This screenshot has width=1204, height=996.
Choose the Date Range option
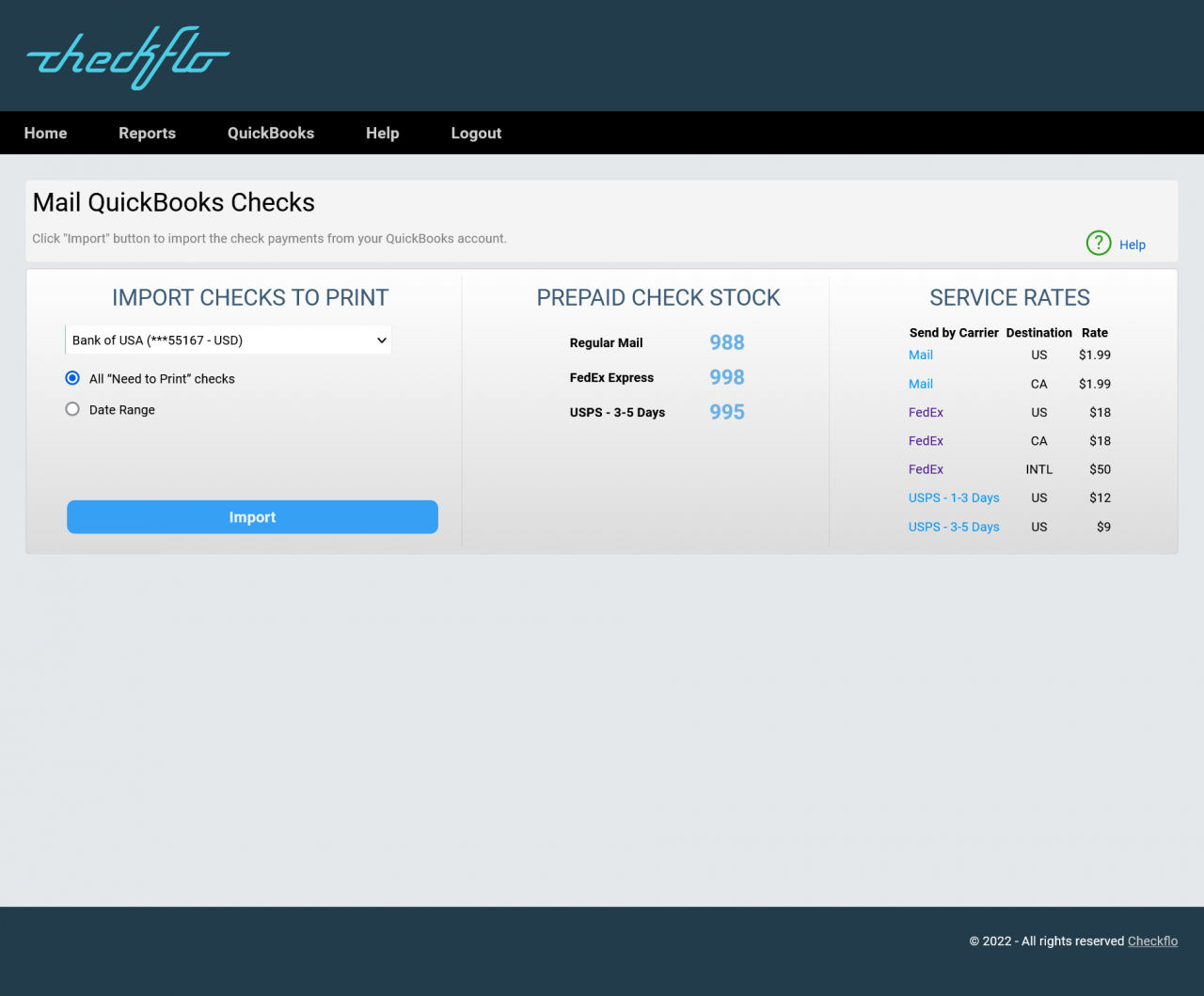[x=72, y=408]
